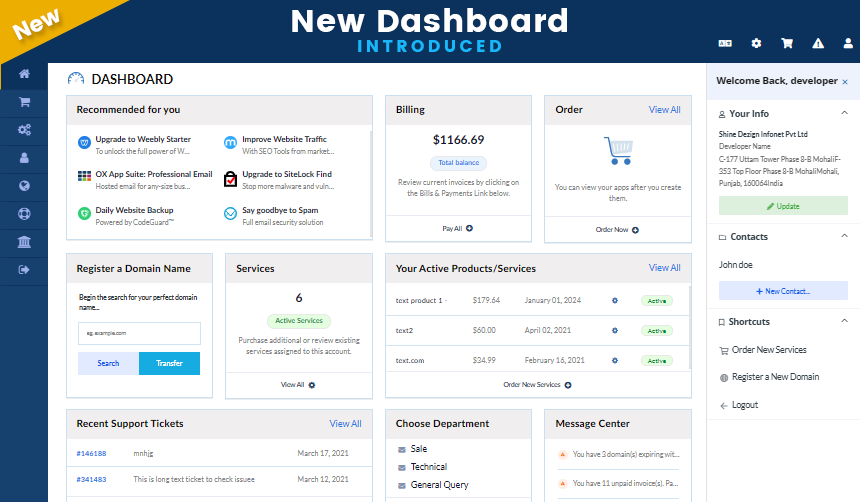
Task: Click the Total balance badge
Action: (x=459, y=163)
